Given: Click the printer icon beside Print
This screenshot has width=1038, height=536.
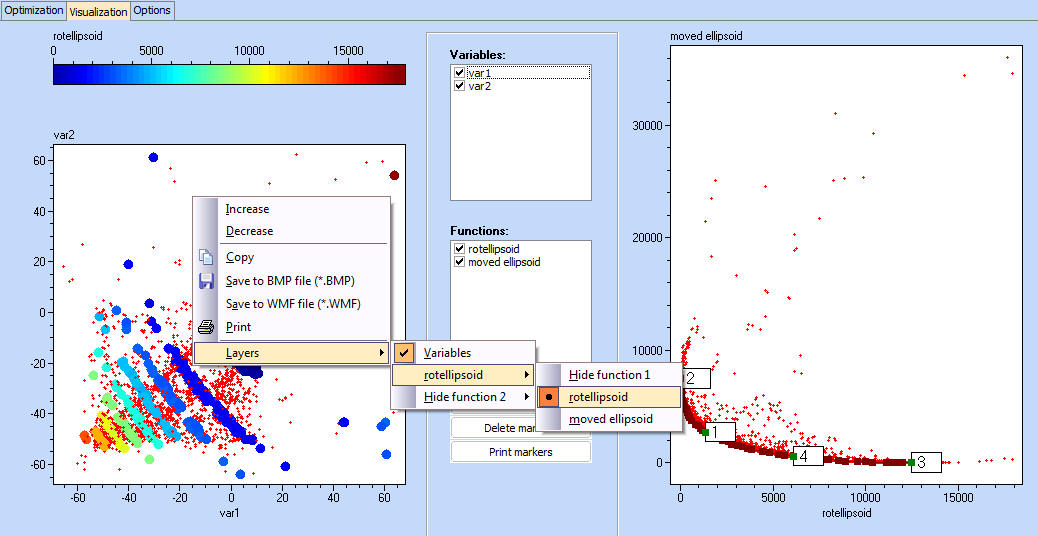Looking at the screenshot, I should [x=207, y=327].
